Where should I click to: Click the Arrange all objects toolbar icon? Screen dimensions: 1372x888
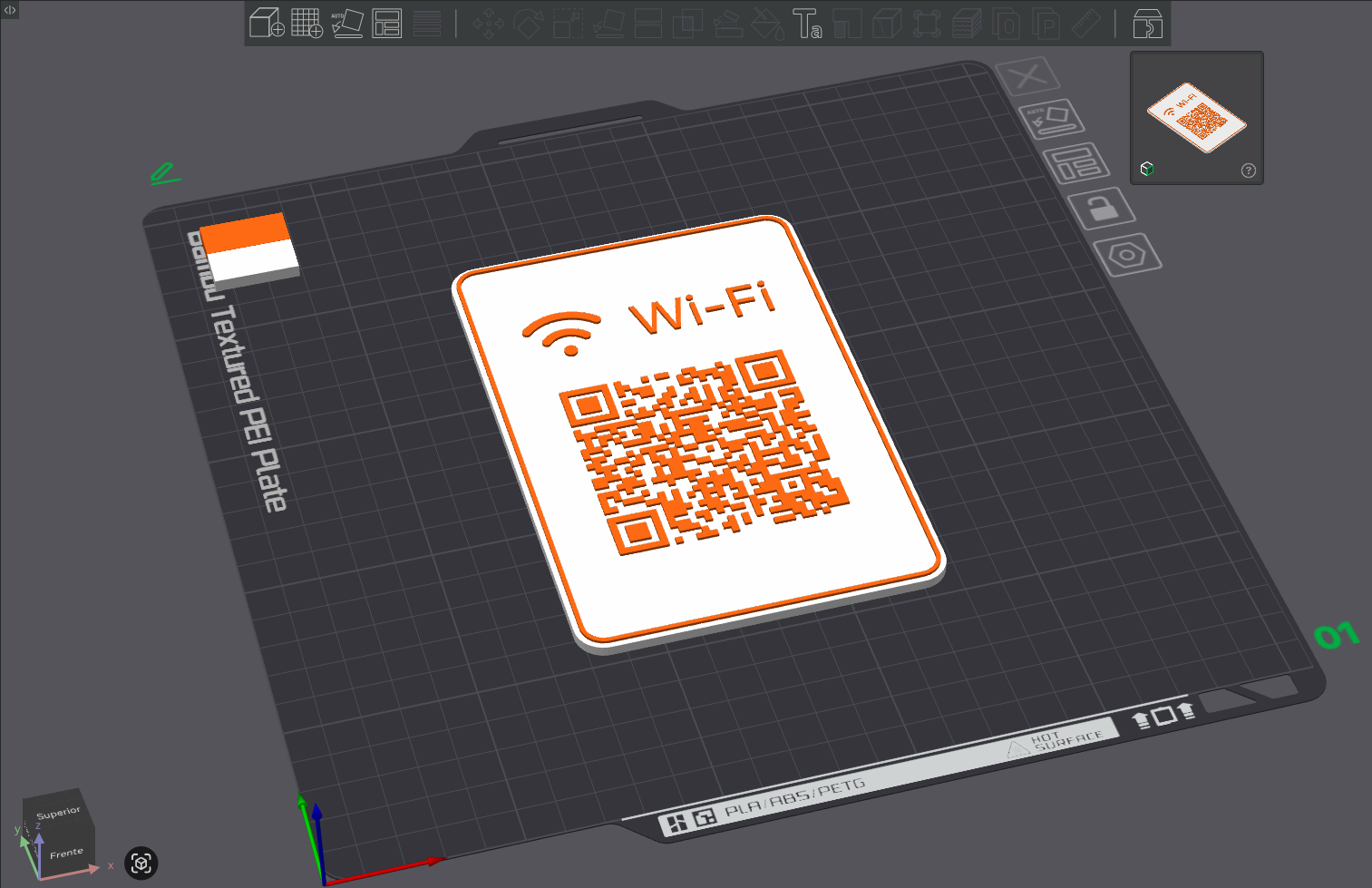[x=387, y=23]
